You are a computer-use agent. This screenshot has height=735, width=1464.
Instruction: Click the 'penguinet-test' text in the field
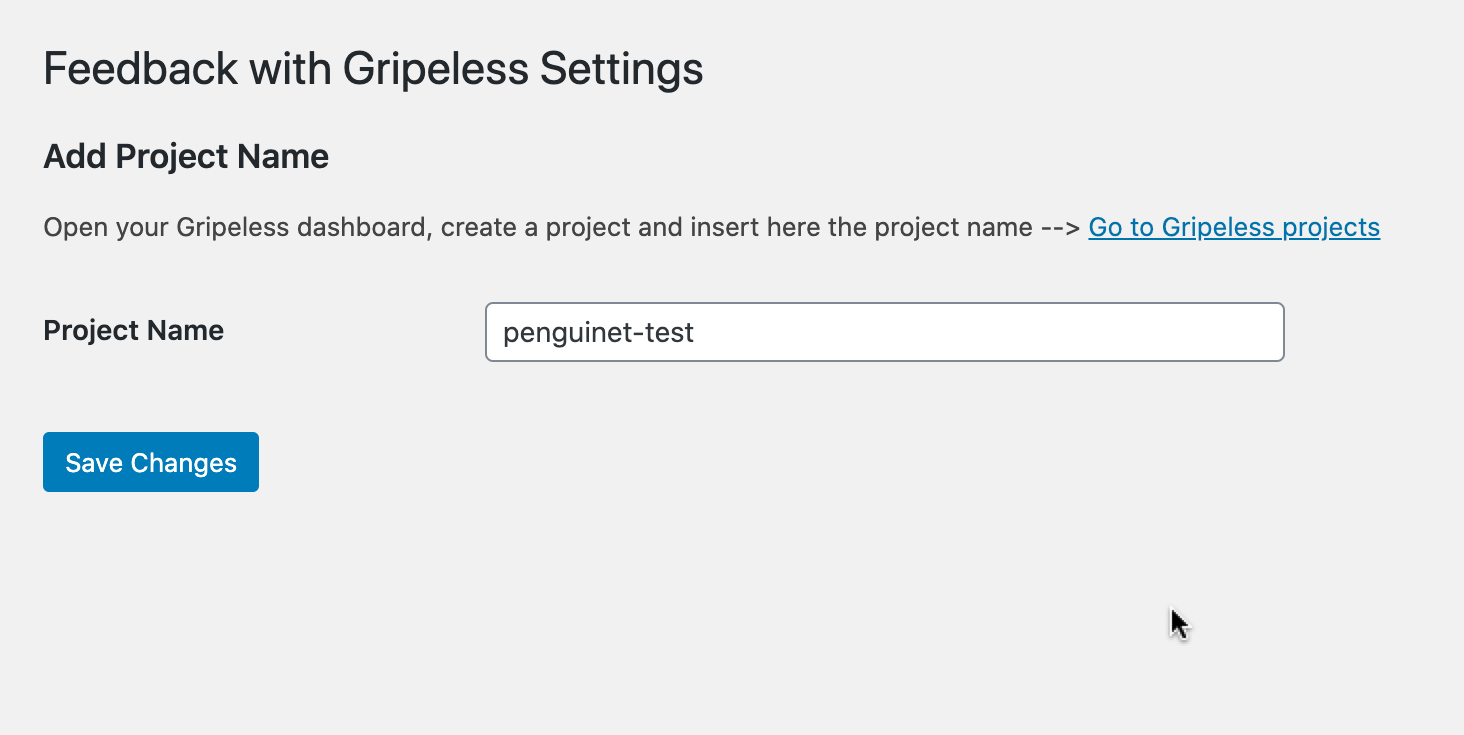click(598, 332)
